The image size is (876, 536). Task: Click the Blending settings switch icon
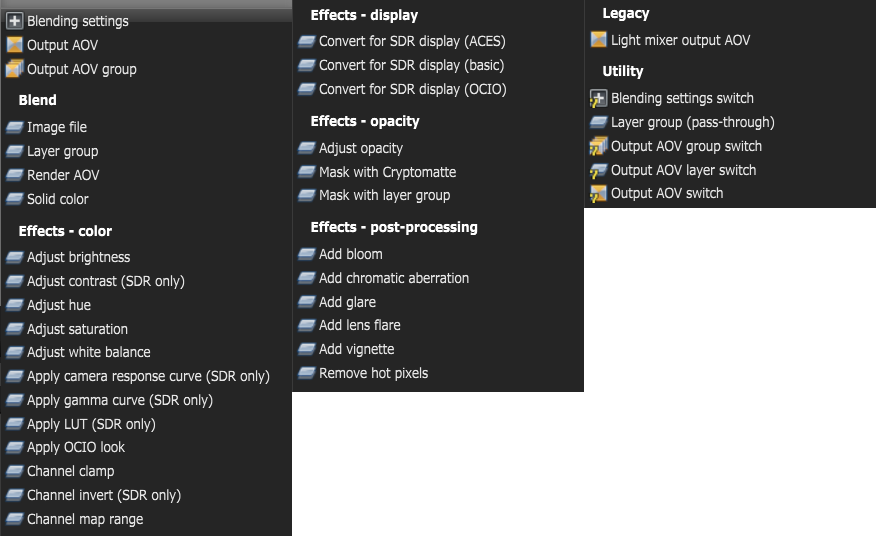(x=598, y=98)
